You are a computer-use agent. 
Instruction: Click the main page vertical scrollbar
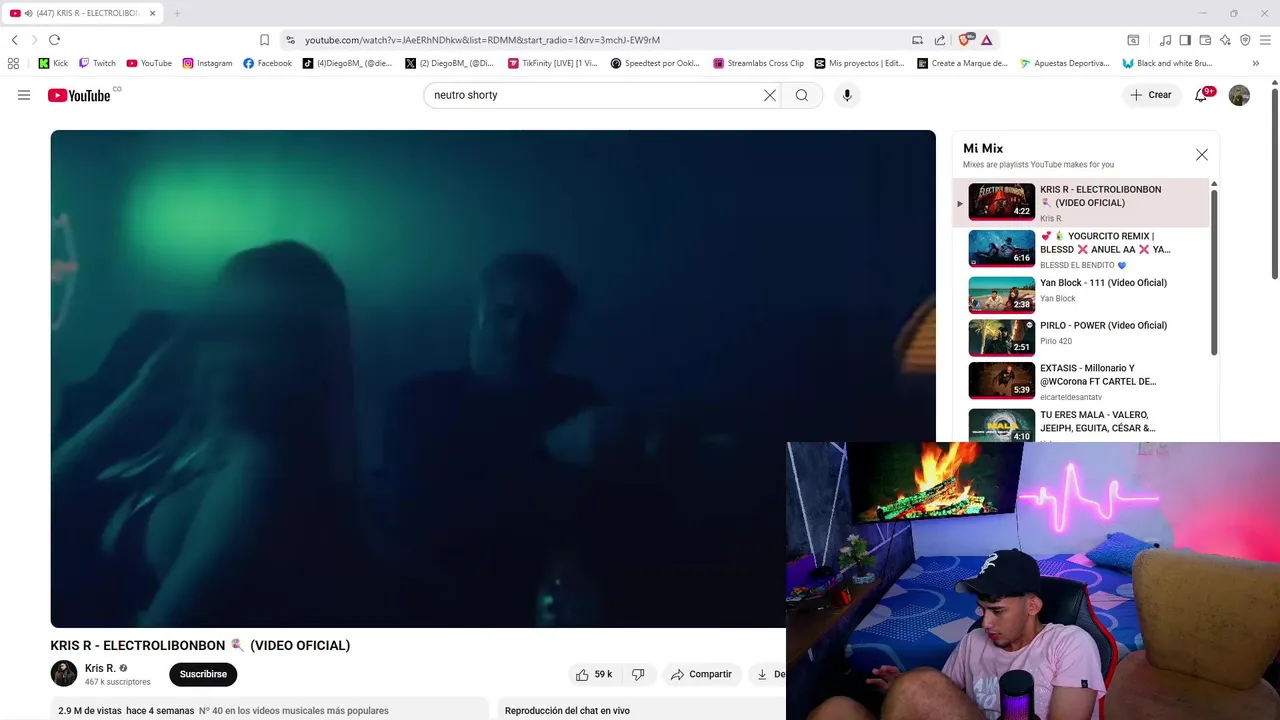click(1275, 185)
